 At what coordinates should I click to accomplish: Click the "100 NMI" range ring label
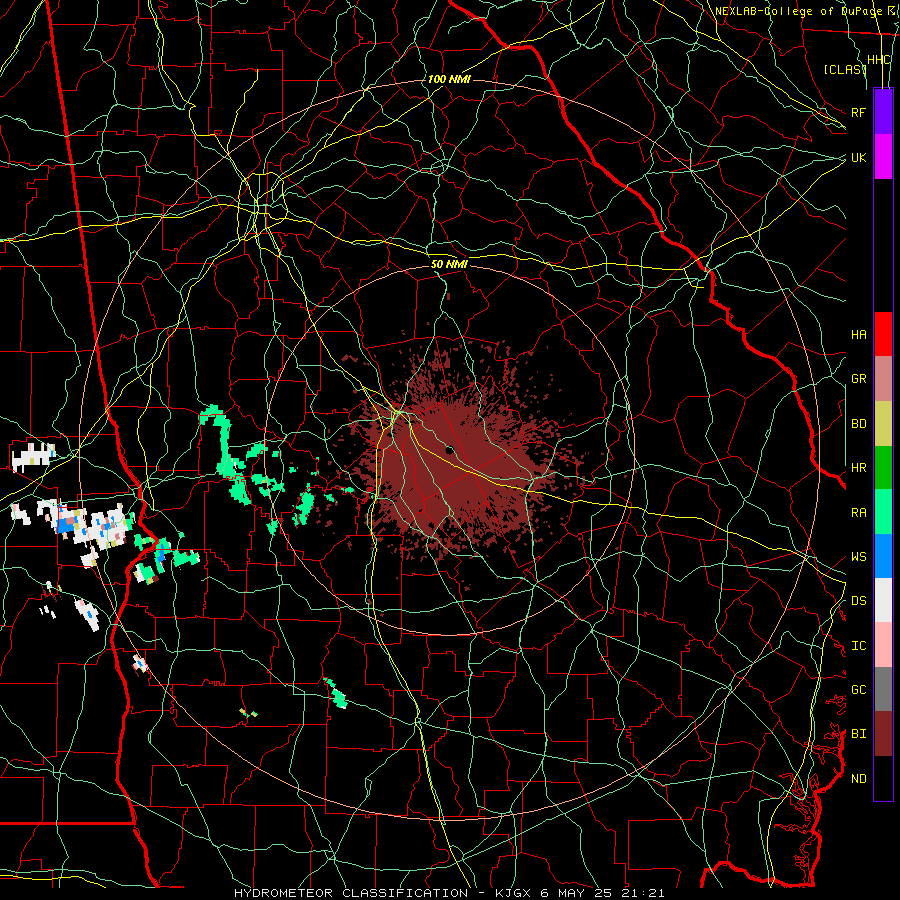click(449, 79)
